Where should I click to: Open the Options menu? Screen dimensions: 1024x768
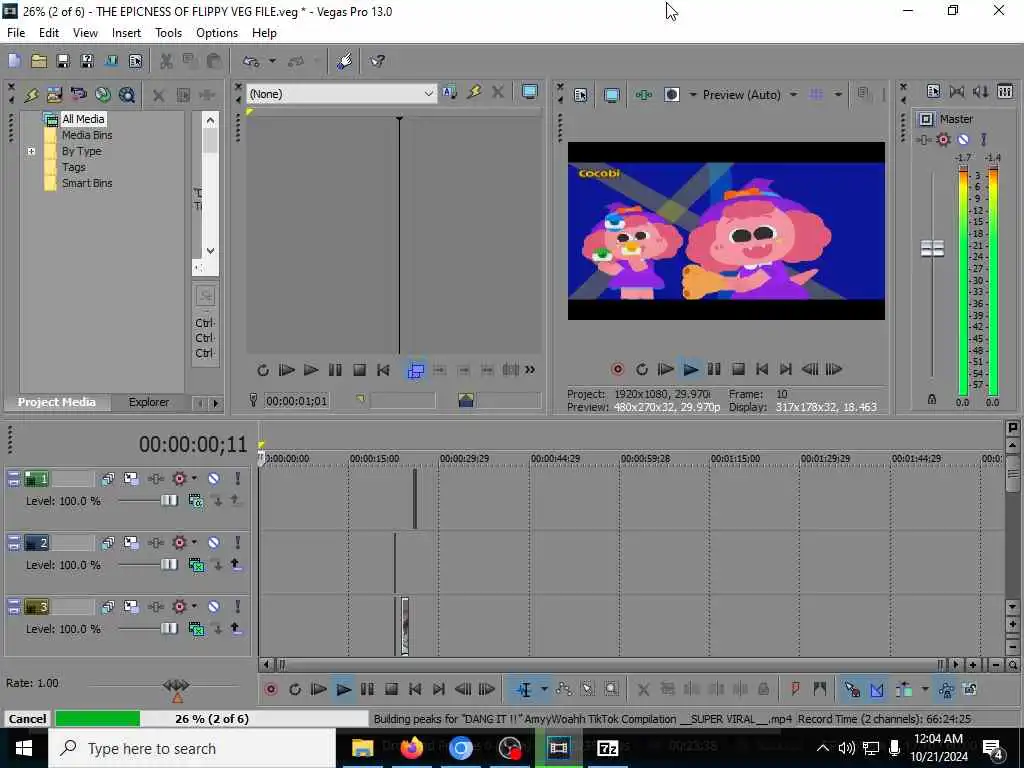click(x=217, y=33)
